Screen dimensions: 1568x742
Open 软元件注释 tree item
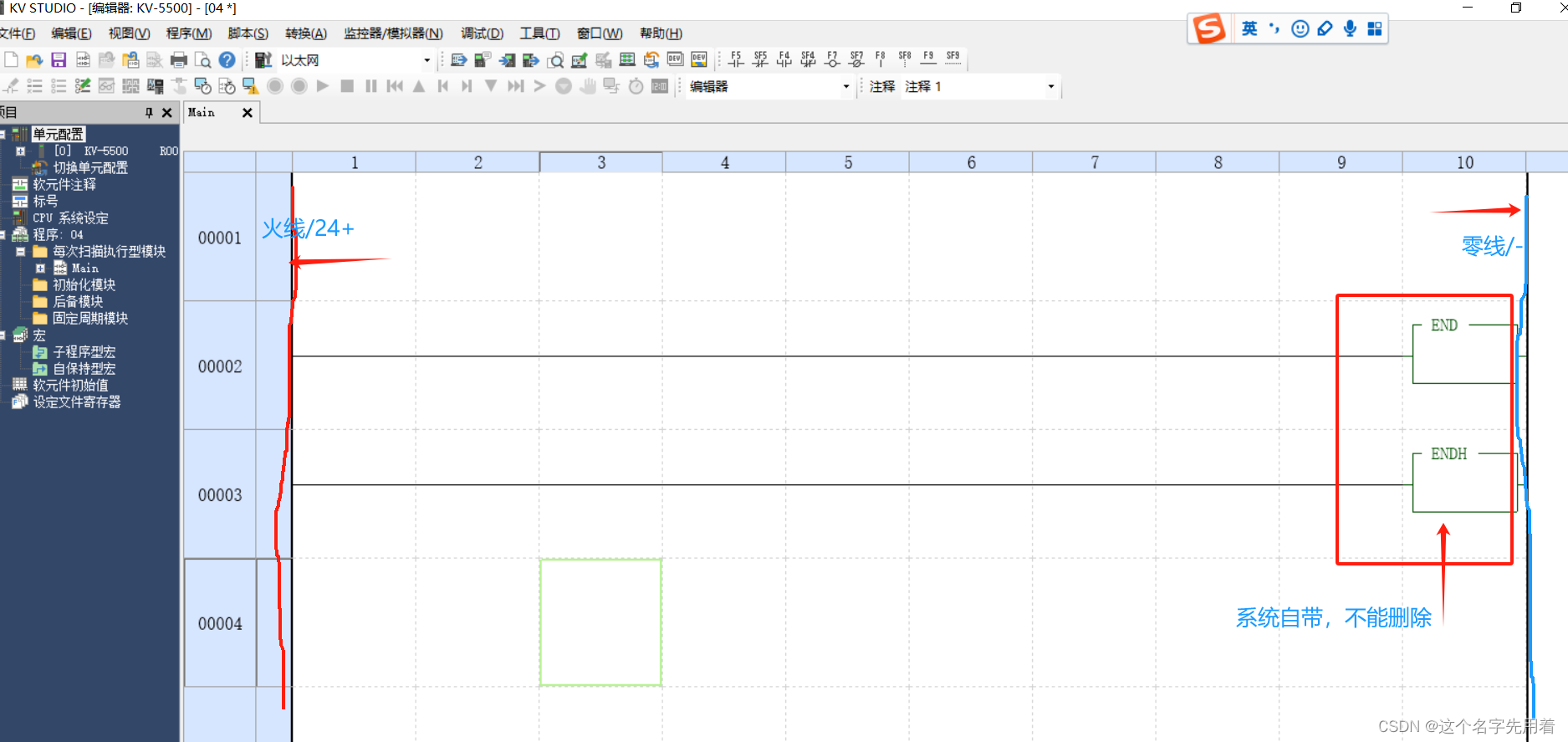coord(64,185)
